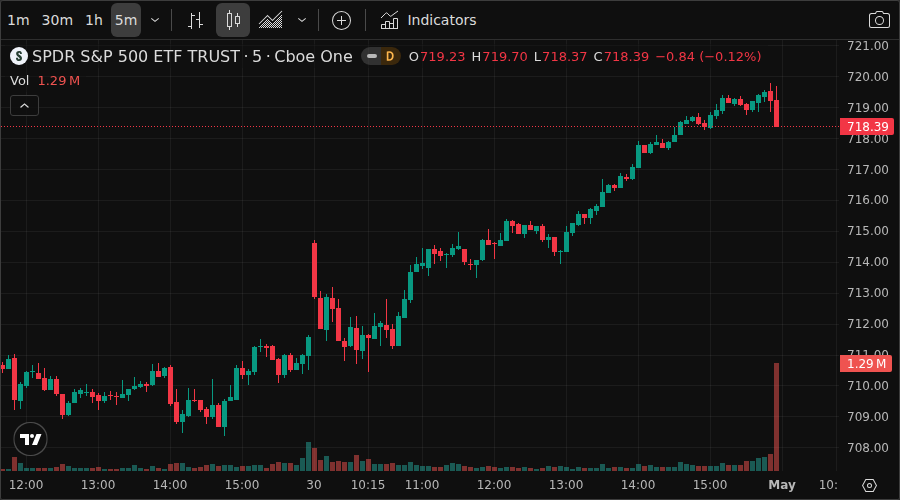Open the chart style dropdown arrow
Viewport: 900px width, 500px height.
click(x=302, y=20)
